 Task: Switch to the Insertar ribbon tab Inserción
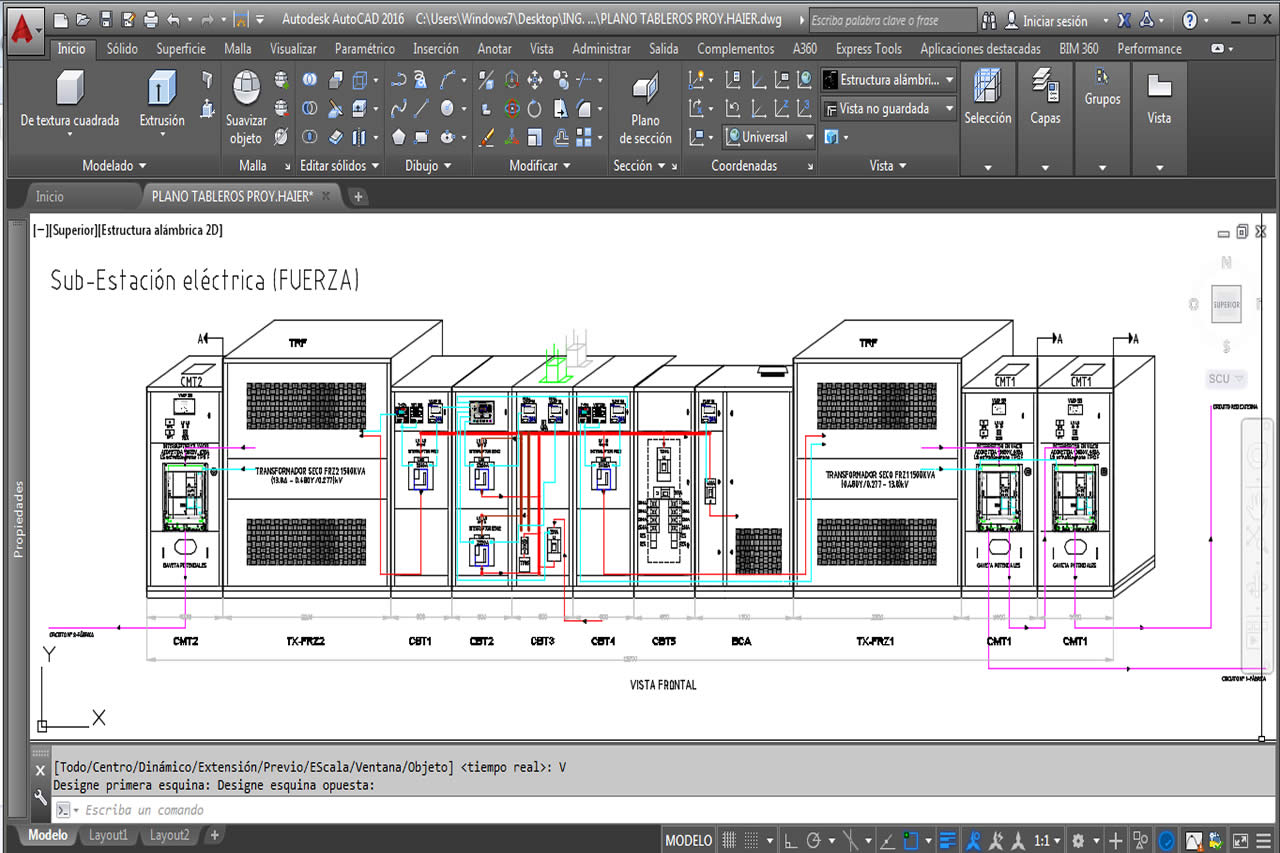point(436,49)
